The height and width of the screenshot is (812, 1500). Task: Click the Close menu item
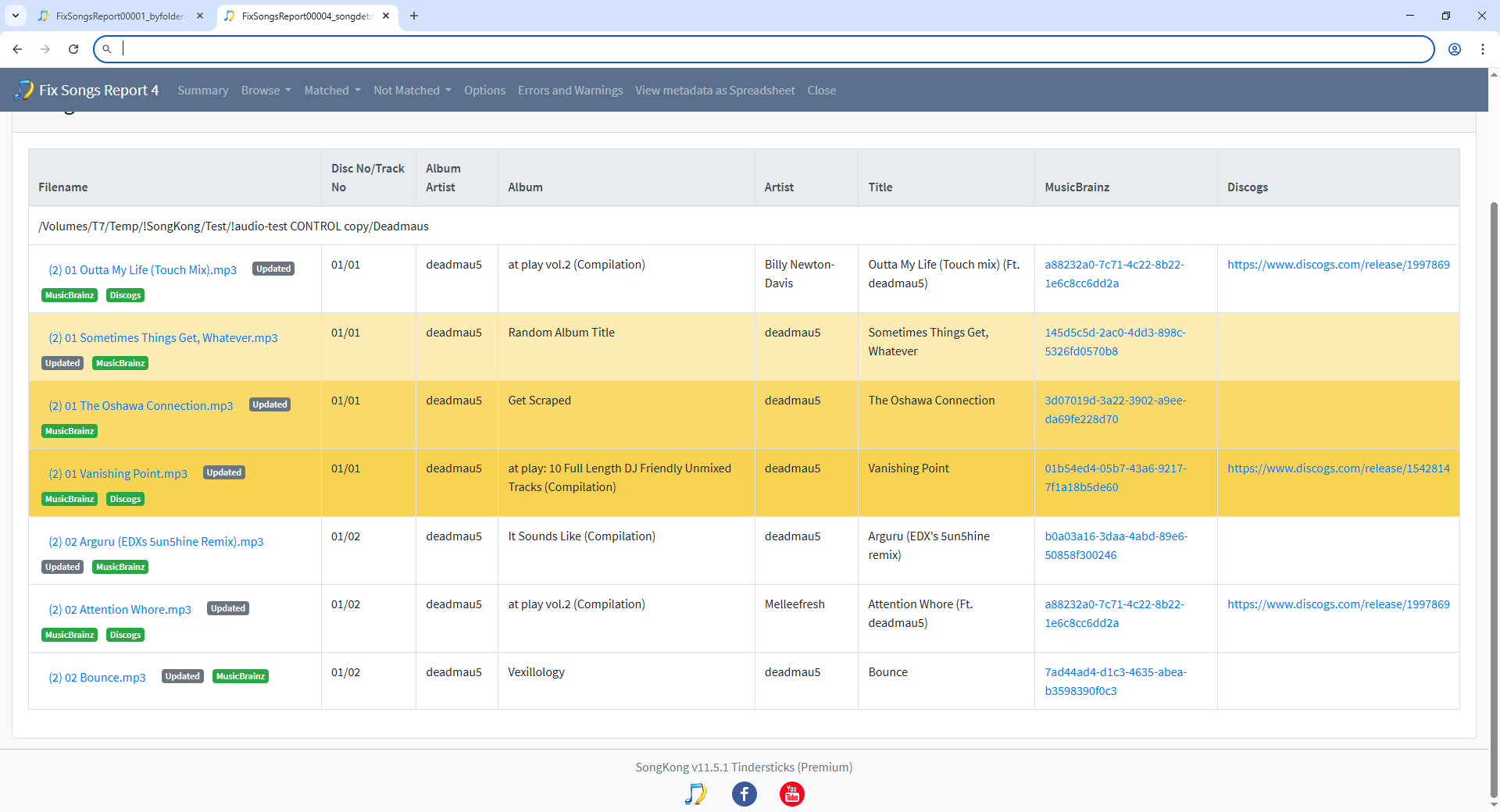click(822, 91)
